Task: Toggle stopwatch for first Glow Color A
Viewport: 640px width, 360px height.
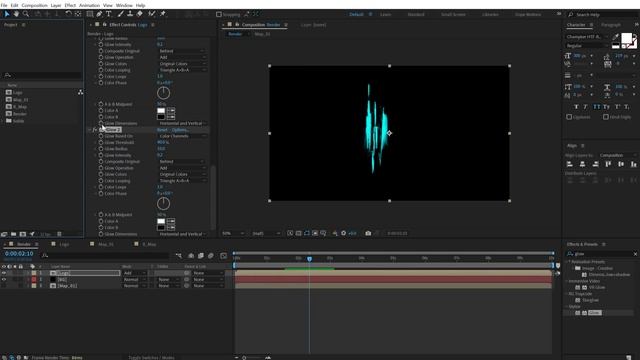Action: [x=101, y=111]
